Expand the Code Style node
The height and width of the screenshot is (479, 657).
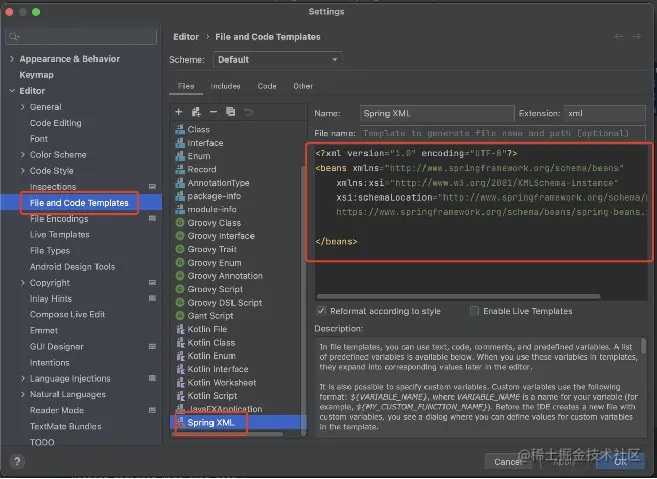(23, 171)
